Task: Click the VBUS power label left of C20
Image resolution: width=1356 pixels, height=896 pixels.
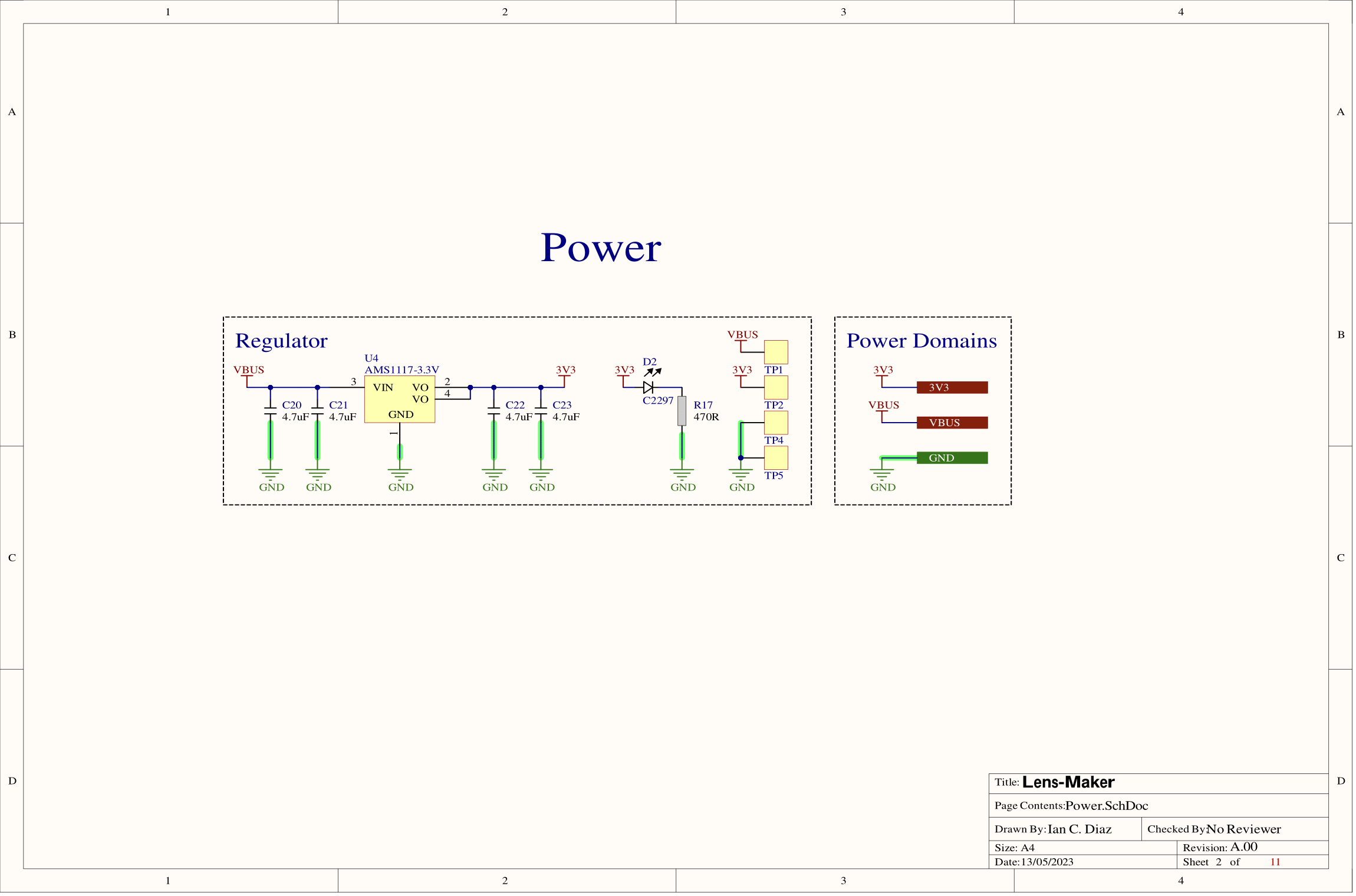Action: coord(248,371)
